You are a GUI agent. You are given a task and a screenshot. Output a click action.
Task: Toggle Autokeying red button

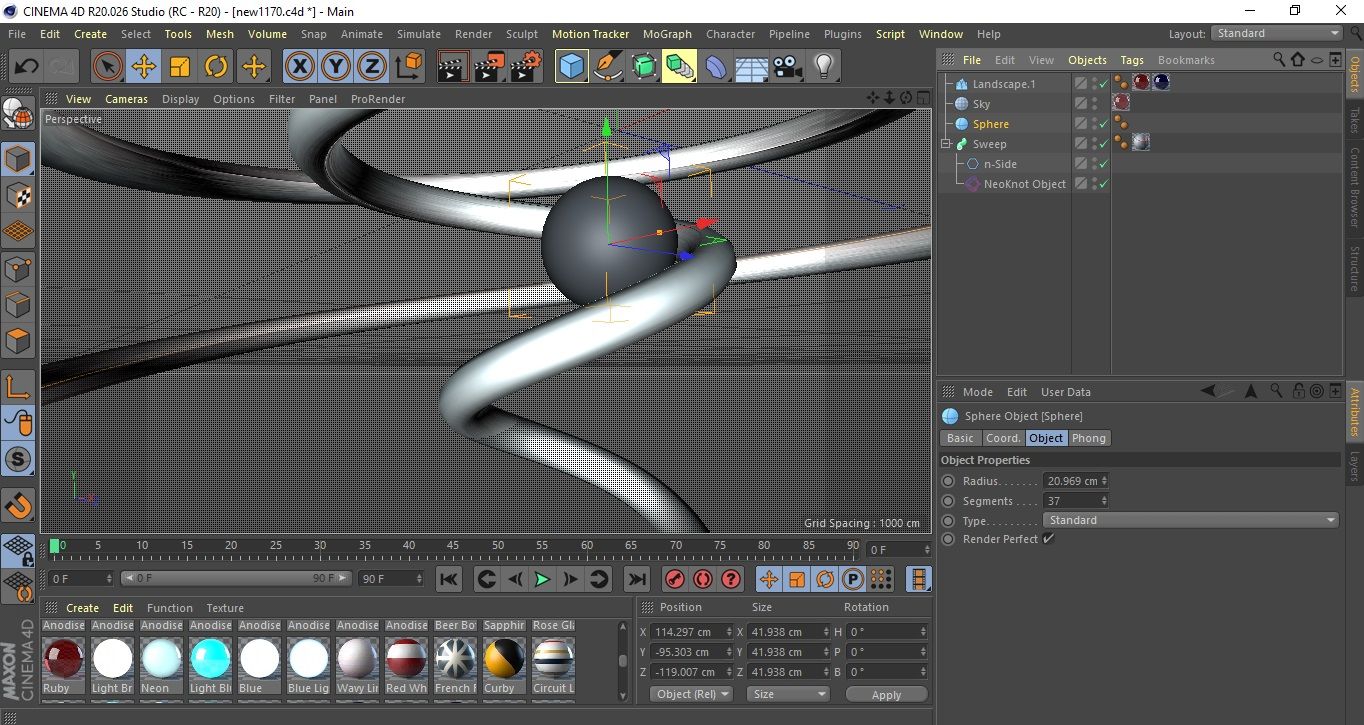(x=703, y=579)
